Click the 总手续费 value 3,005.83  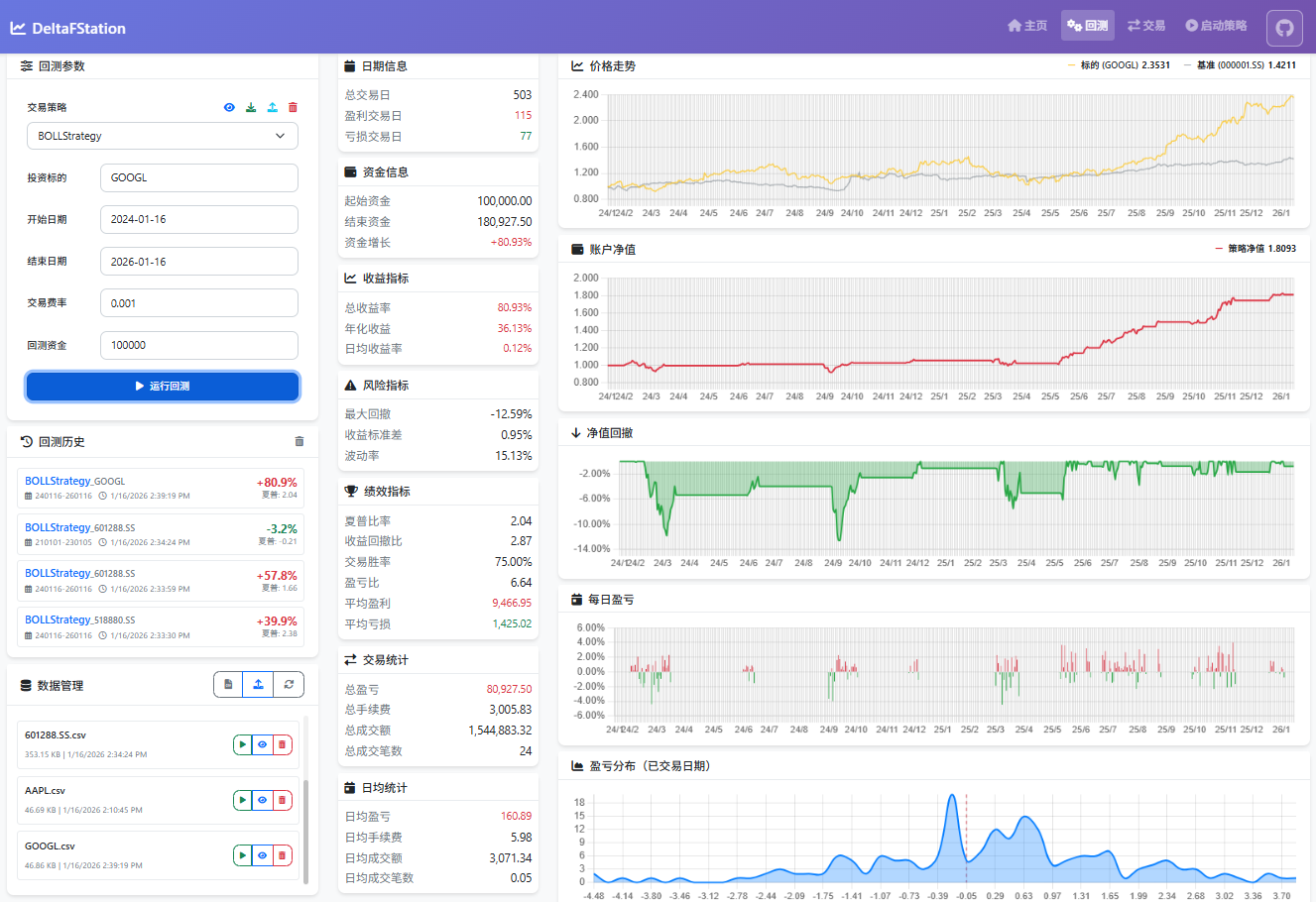tap(511, 710)
